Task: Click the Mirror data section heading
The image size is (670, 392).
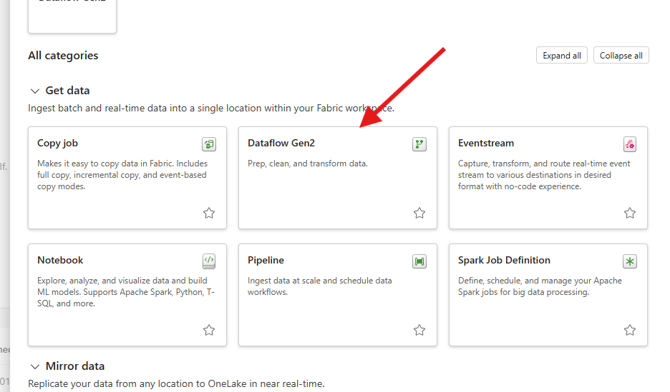Action: coord(75,366)
